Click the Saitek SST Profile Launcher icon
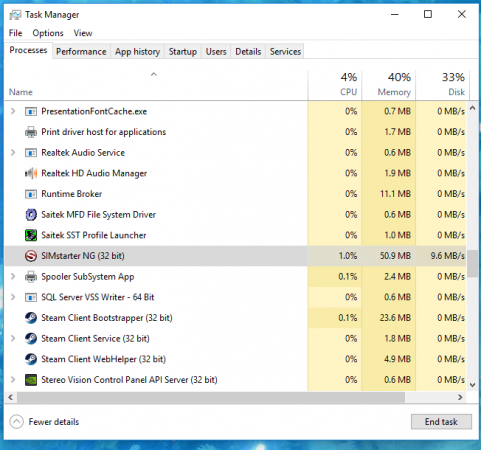Viewport: 481px width, 450px height. (31, 235)
